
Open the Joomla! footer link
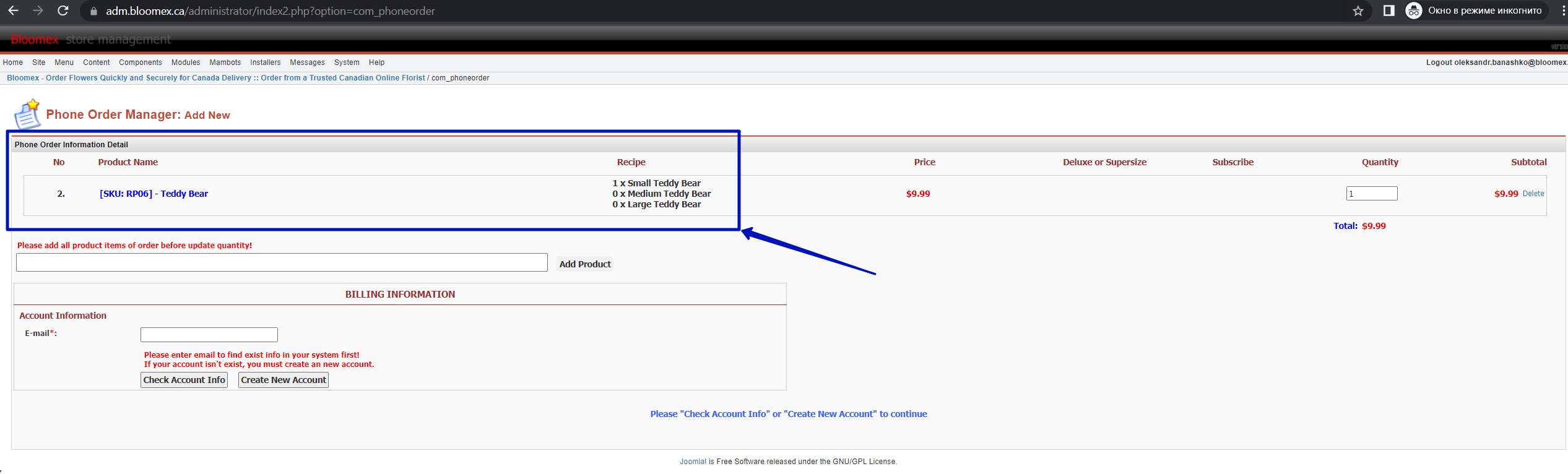(693, 462)
